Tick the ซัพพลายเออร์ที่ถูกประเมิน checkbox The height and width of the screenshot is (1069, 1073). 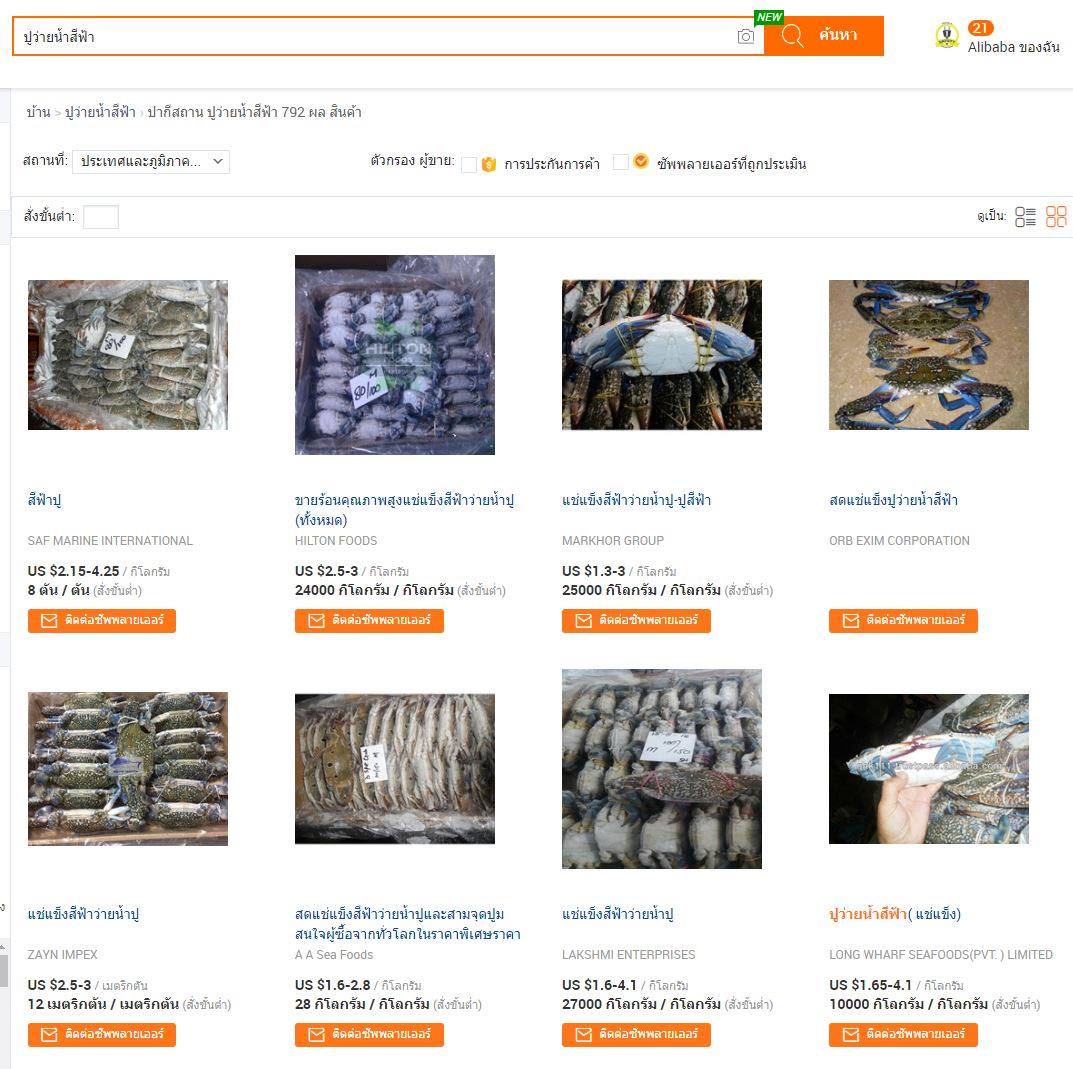tap(621, 162)
